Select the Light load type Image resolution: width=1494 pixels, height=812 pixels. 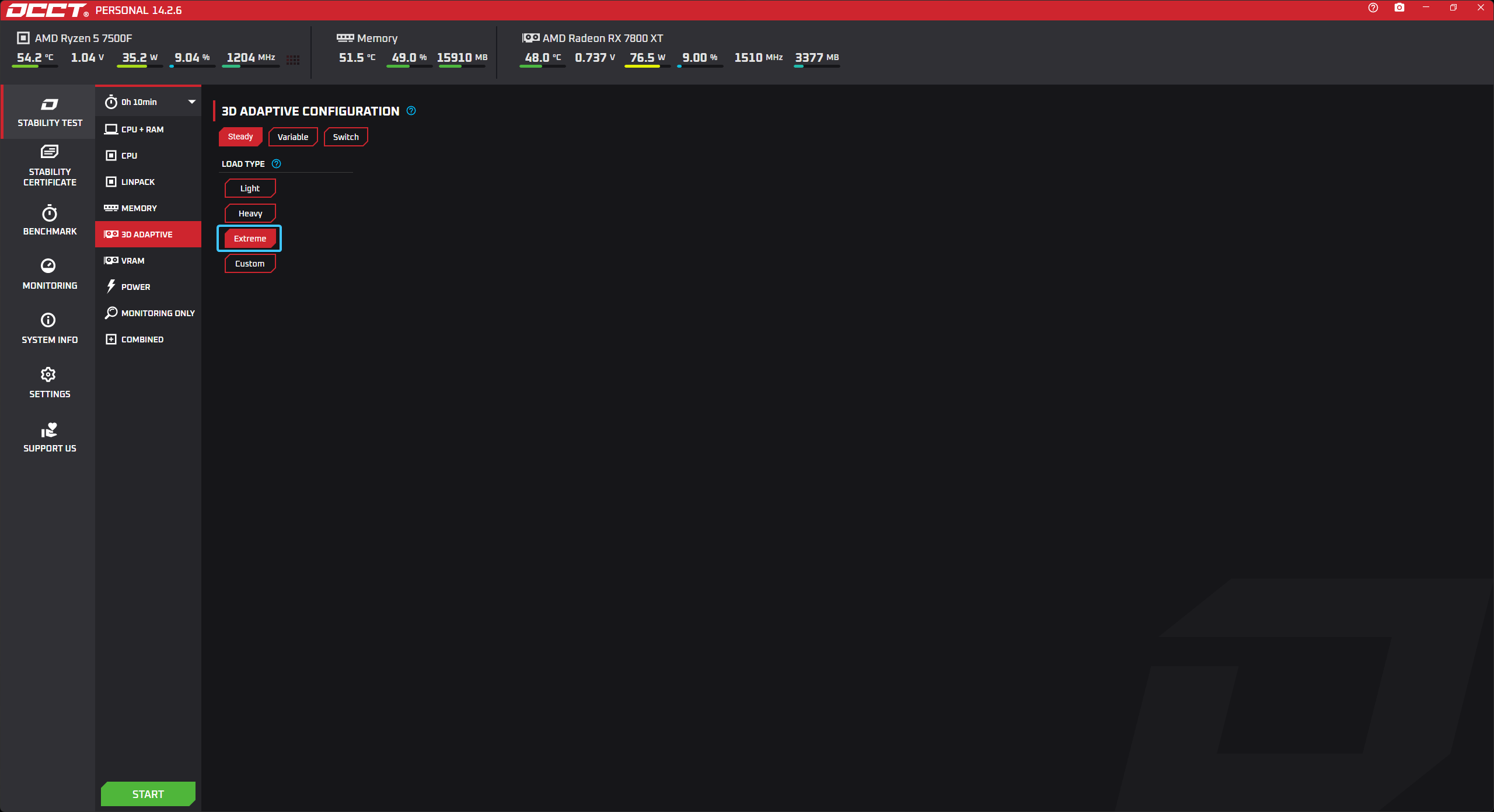pyautogui.click(x=250, y=188)
